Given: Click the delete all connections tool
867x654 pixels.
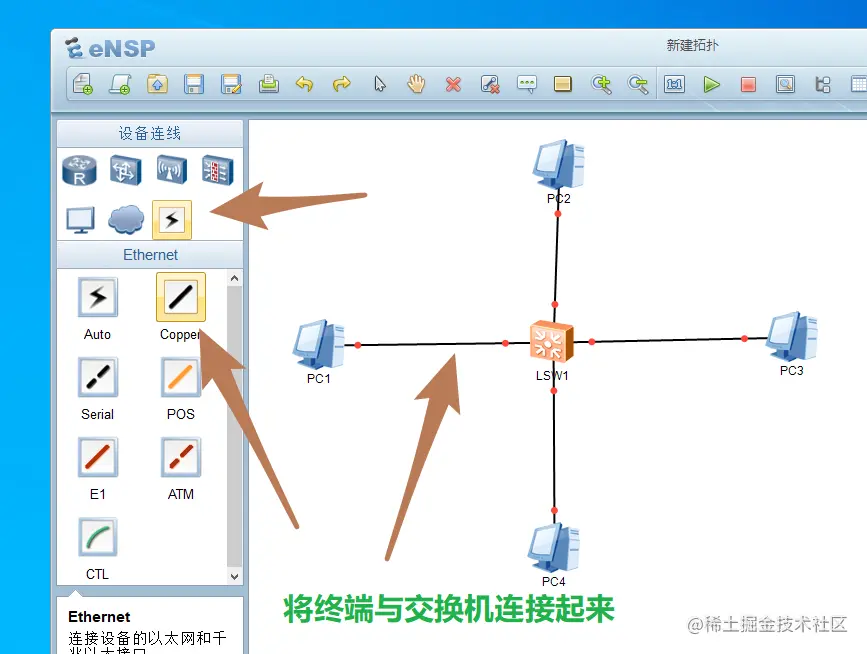Looking at the screenshot, I should pos(490,84).
